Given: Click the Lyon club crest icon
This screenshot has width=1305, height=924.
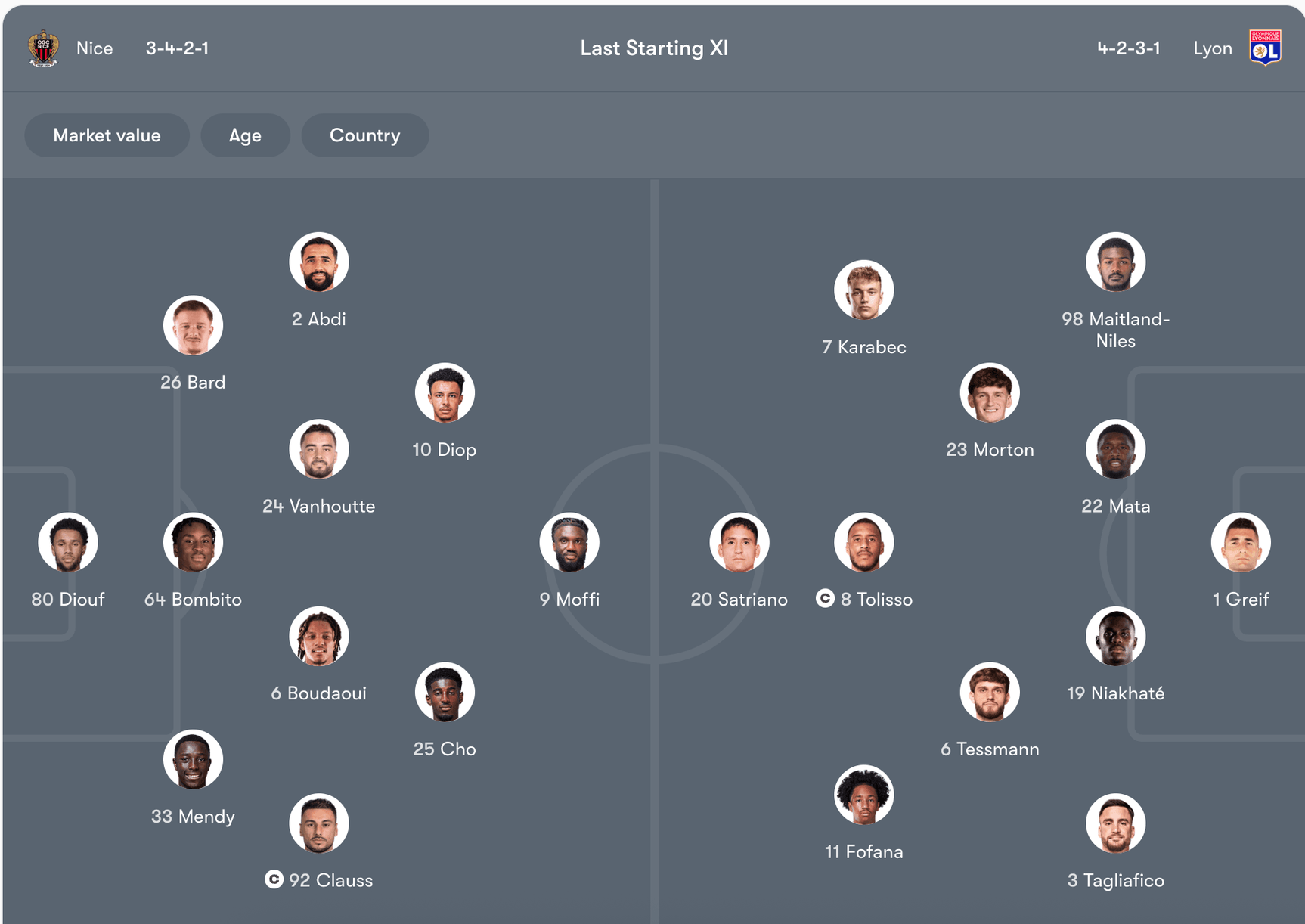Looking at the screenshot, I should pyautogui.click(x=1265, y=48).
